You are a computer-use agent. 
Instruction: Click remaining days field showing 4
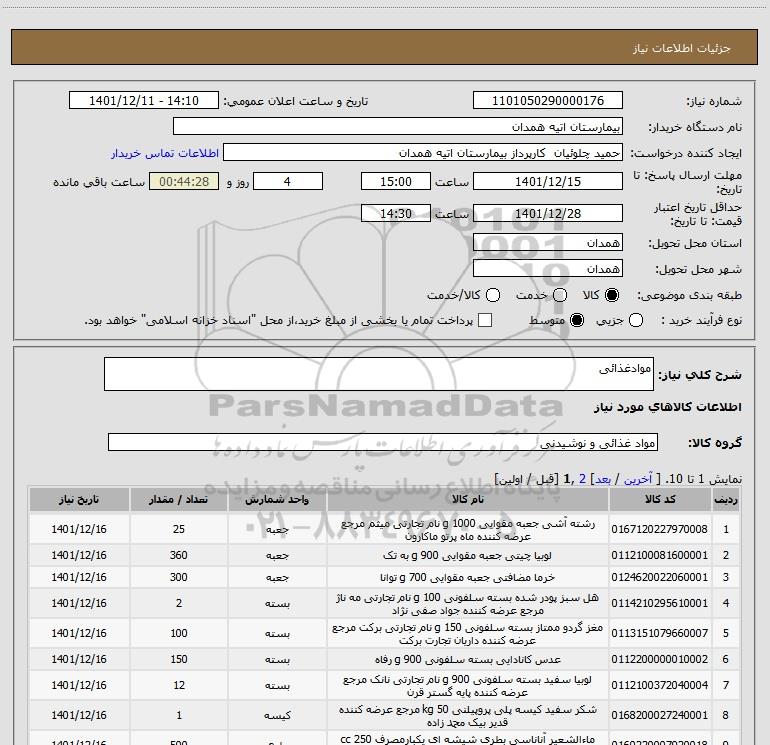click(x=288, y=181)
